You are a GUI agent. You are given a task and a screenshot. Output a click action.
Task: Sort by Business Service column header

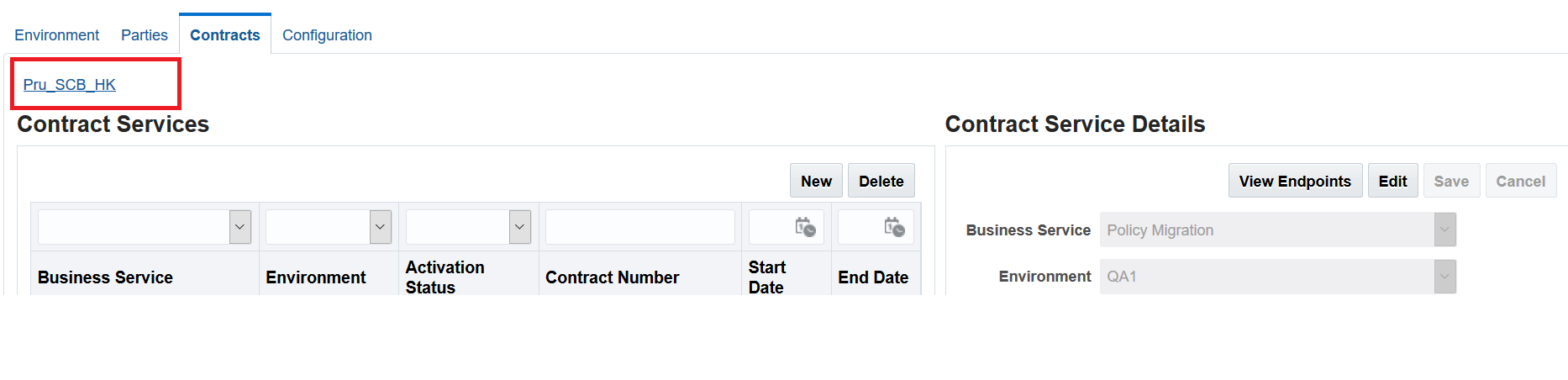105,277
